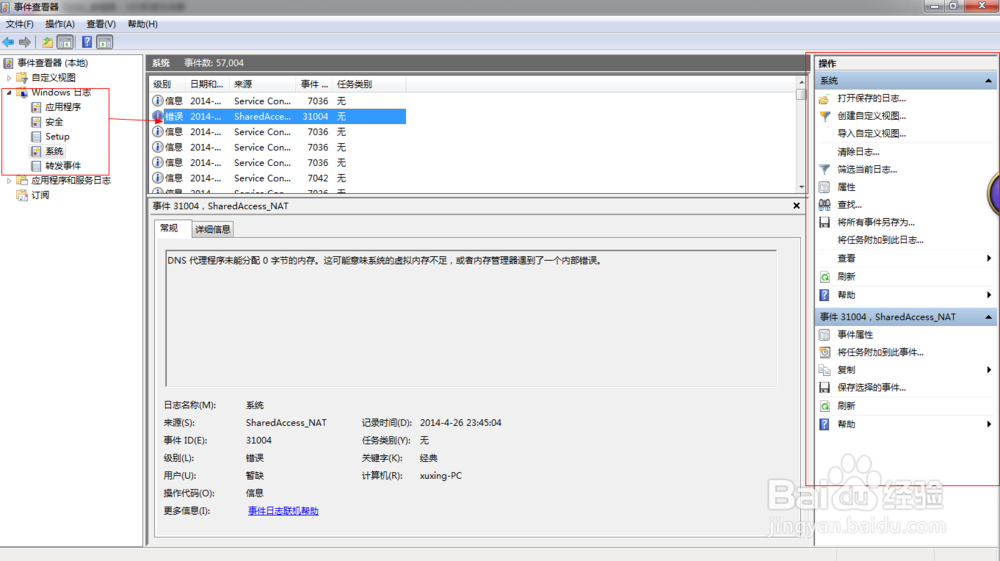
Task: Toggle the console tree pane icon
Action: click(65, 42)
